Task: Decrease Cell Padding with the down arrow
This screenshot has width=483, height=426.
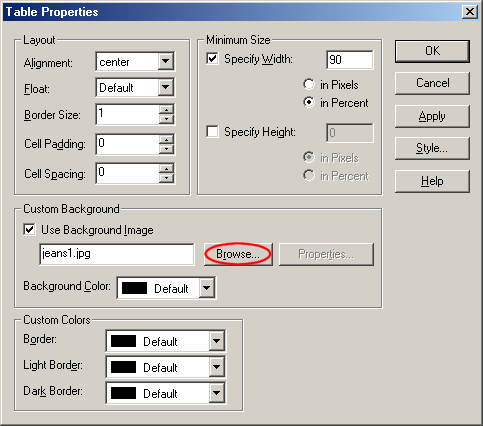Action: [x=166, y=149]
